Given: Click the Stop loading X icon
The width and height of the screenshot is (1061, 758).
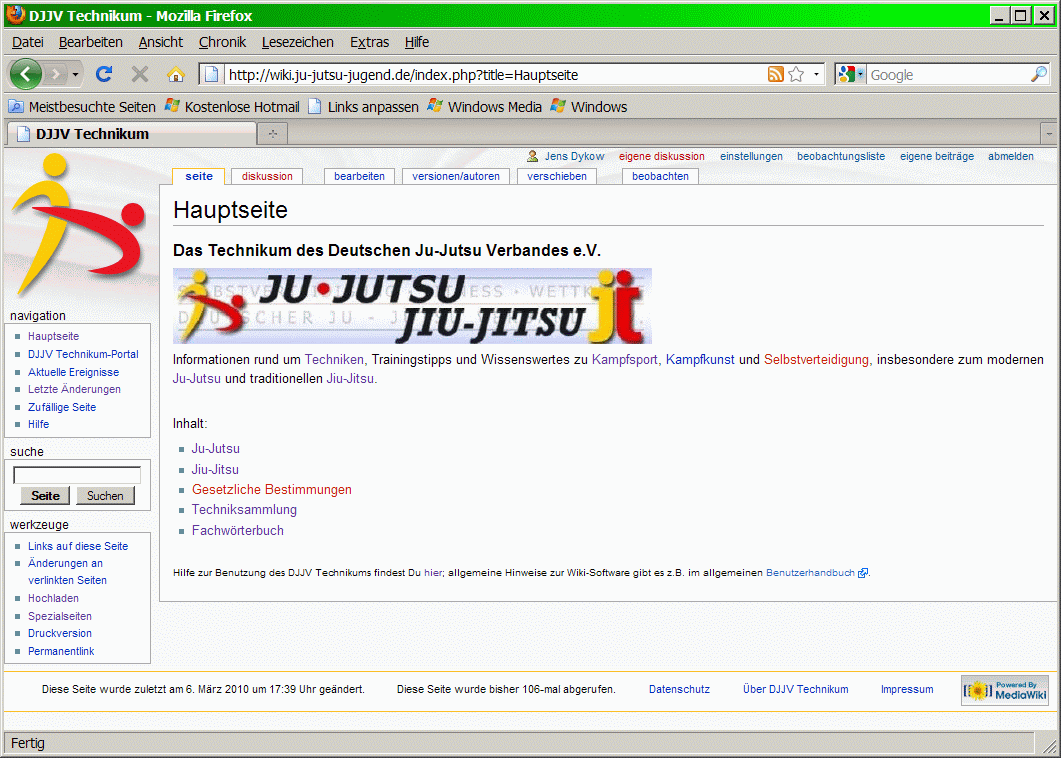Looking at the screenshot, I should tap(140, 74).
